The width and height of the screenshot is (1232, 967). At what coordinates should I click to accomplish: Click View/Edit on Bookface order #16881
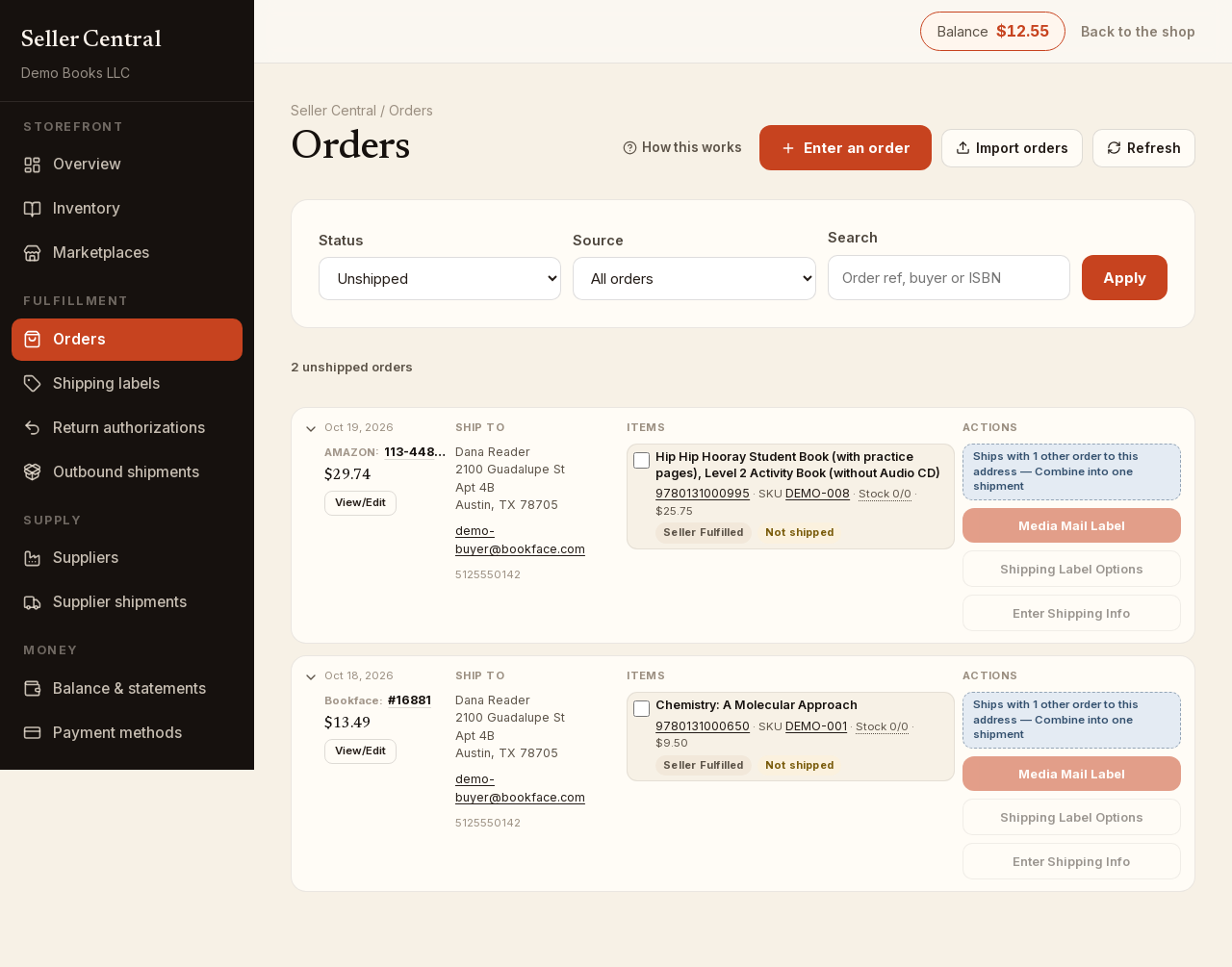(360, 751)
